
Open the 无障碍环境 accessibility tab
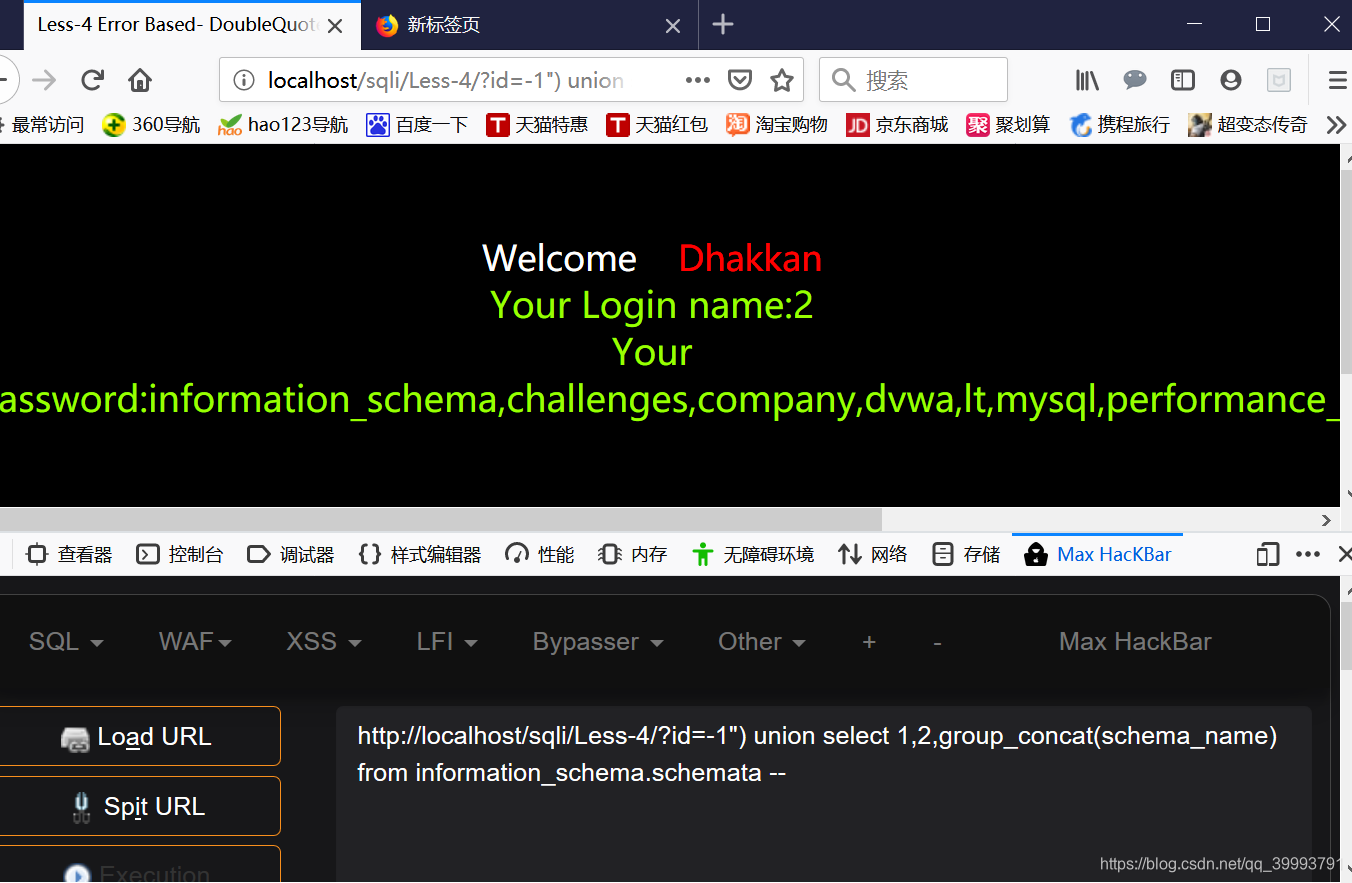click(x=753, y=554)
